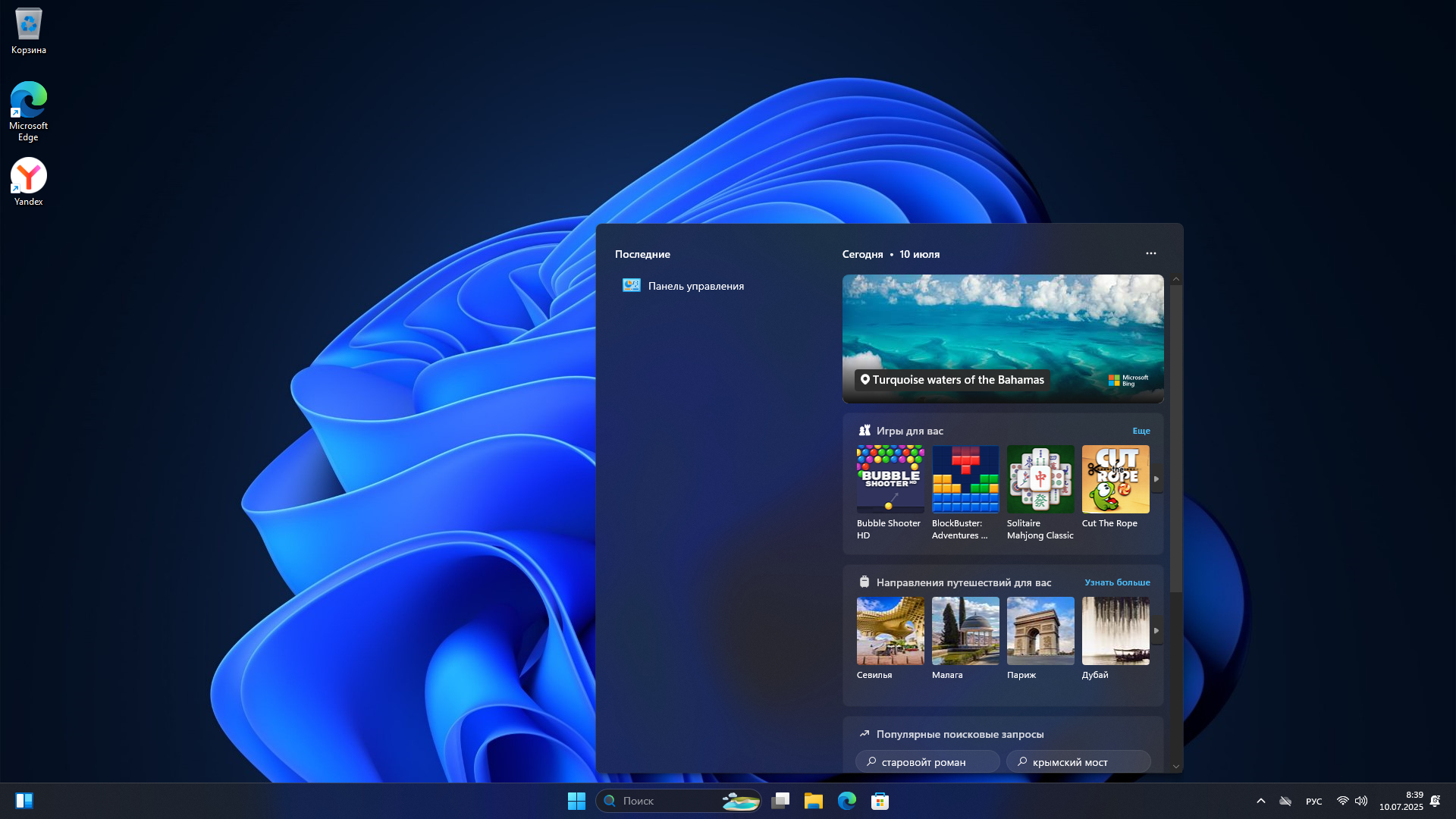Open the Widgets button in the taskbar corner
1456x819 pixels.
24,801
